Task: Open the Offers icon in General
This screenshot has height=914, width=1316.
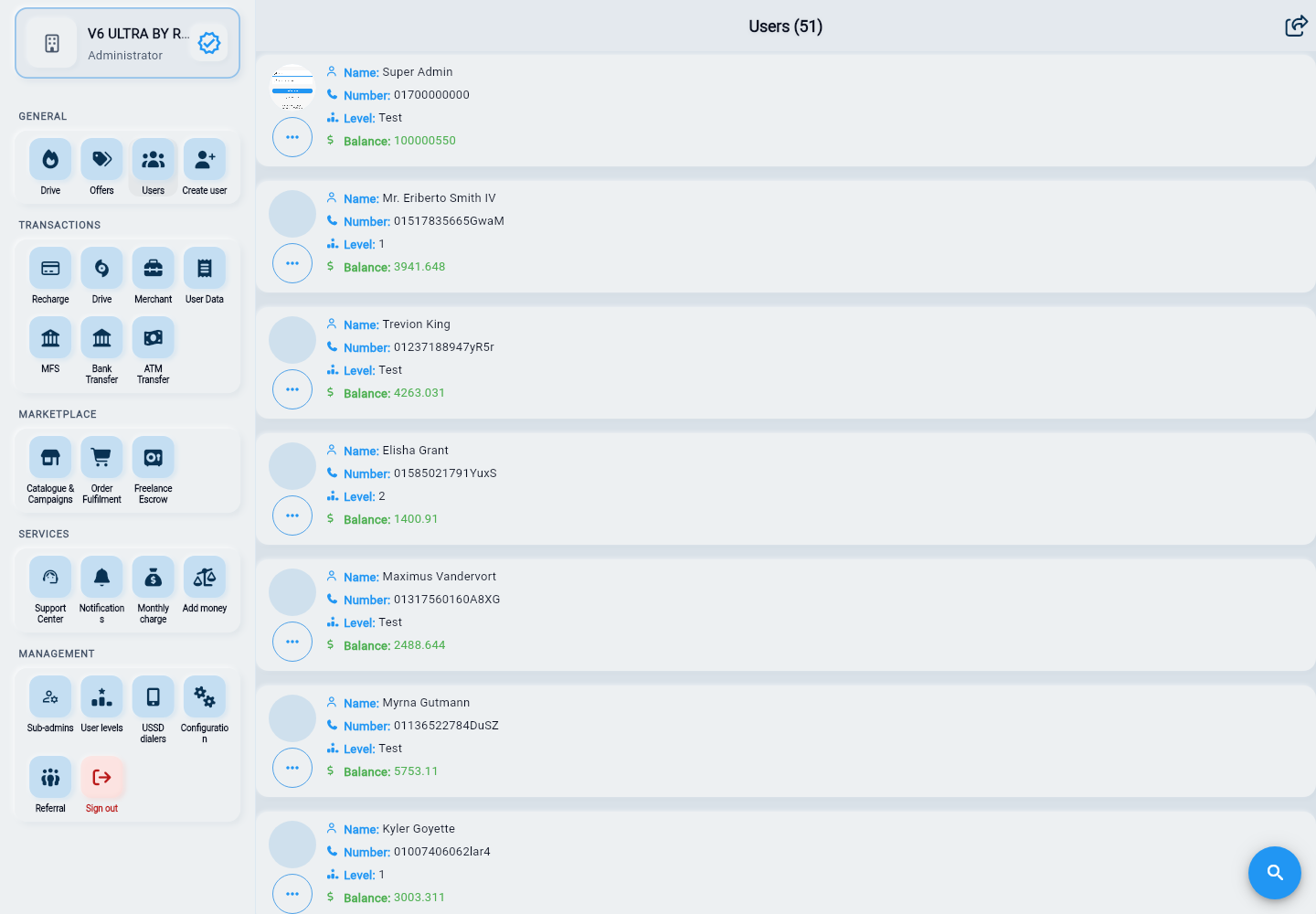Action: (x=101, y=160)
